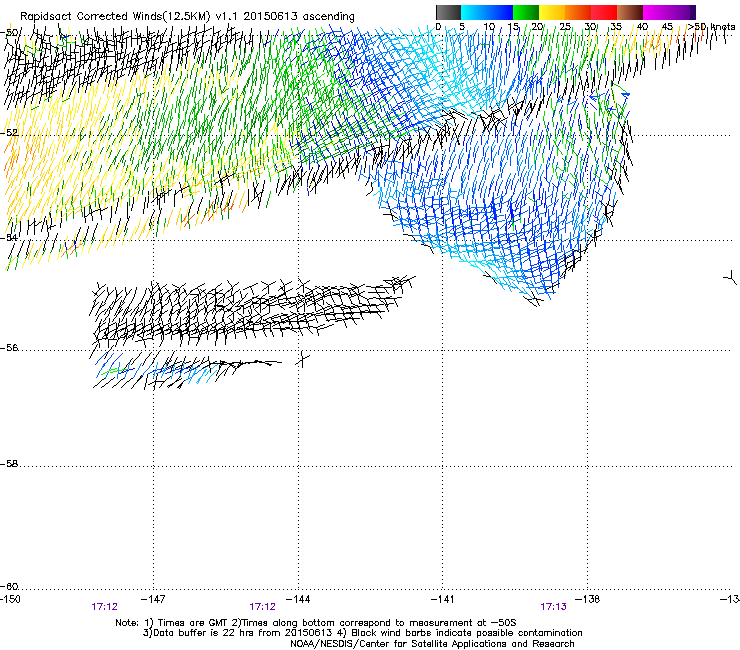Click the -56 latitude axis label

coord(9,348)
